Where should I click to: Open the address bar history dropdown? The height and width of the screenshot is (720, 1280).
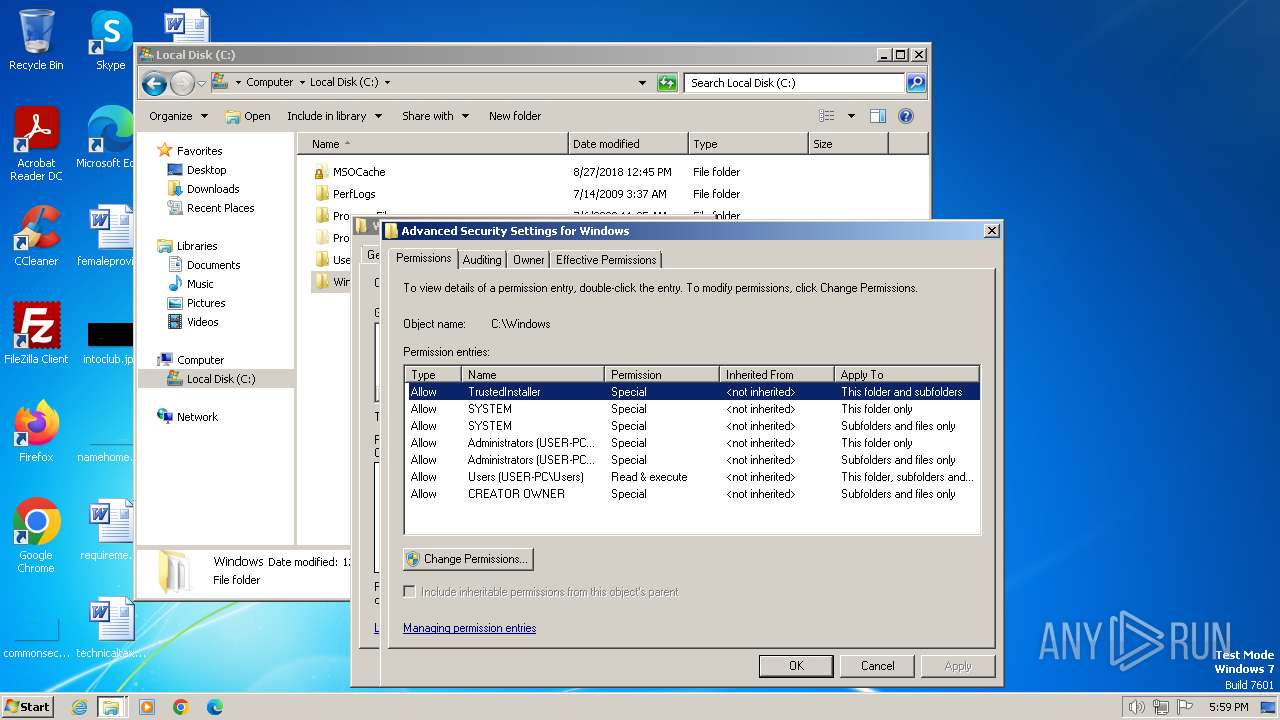642,83
